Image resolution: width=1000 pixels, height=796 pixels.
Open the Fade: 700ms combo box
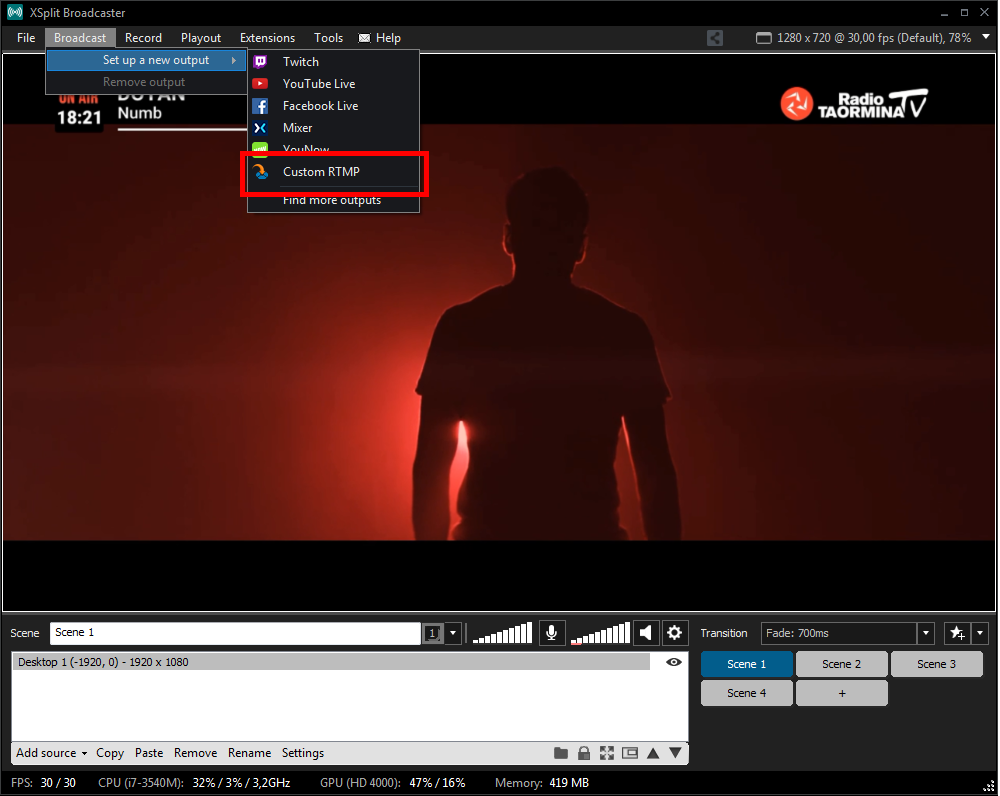847,633
